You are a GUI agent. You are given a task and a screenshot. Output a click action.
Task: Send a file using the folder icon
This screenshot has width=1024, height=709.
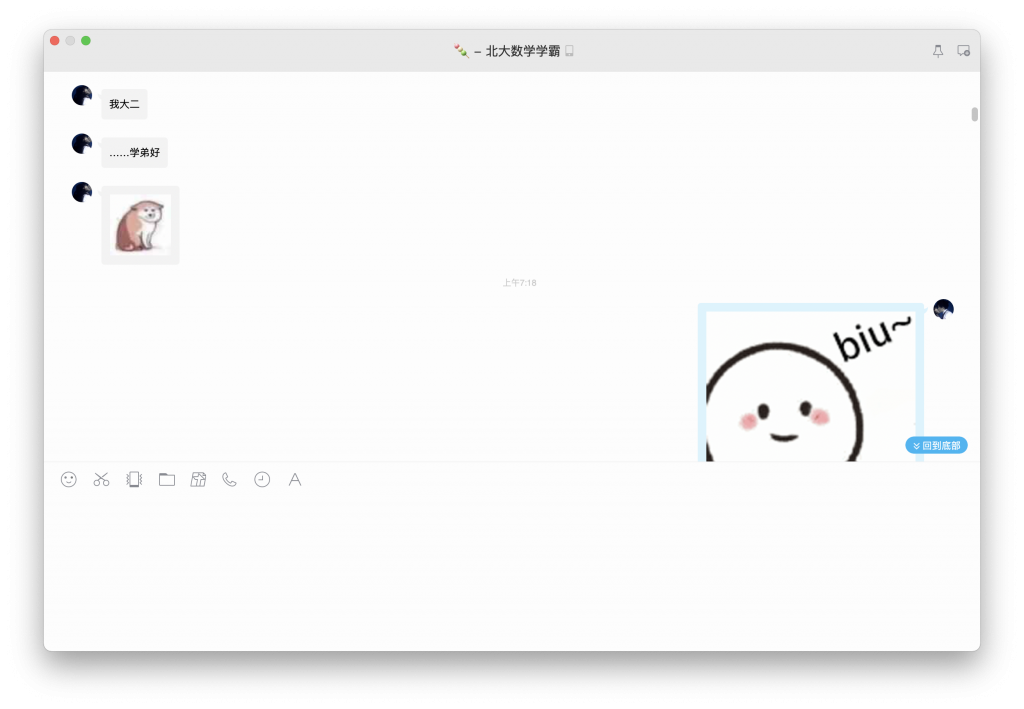click(x=166, y=480)
